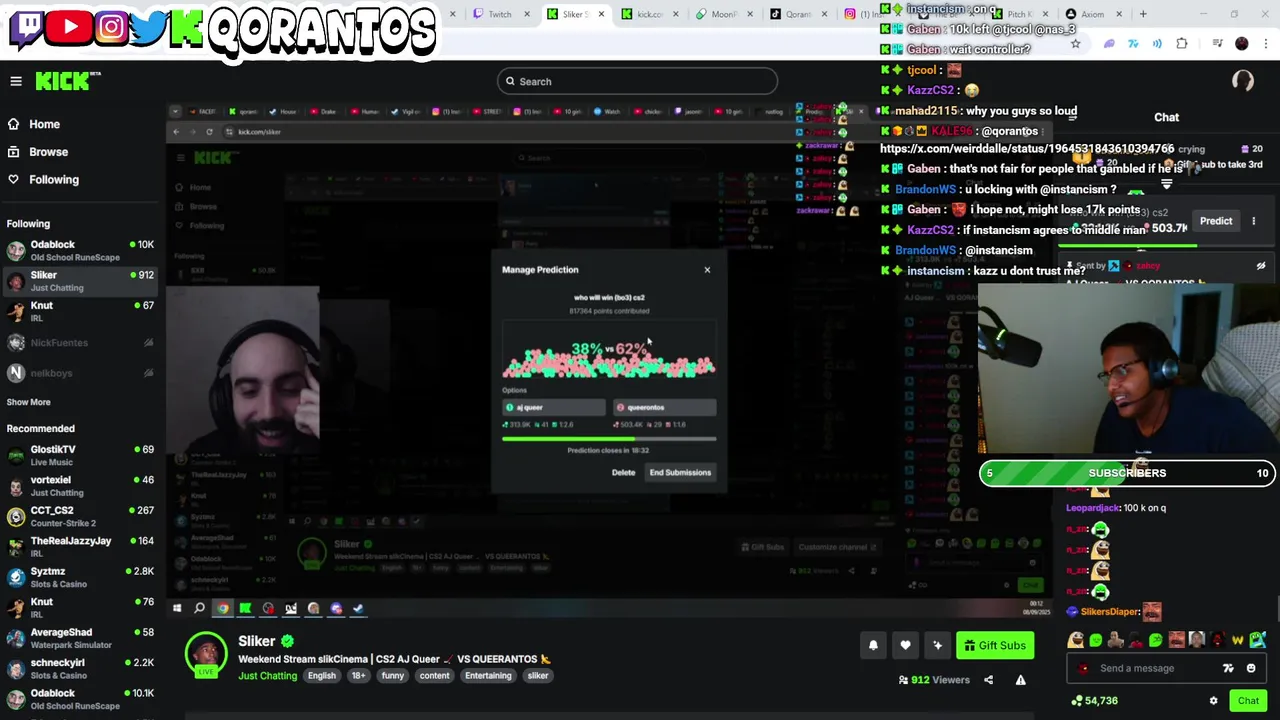Select the 18+ tag

[358, 676]
